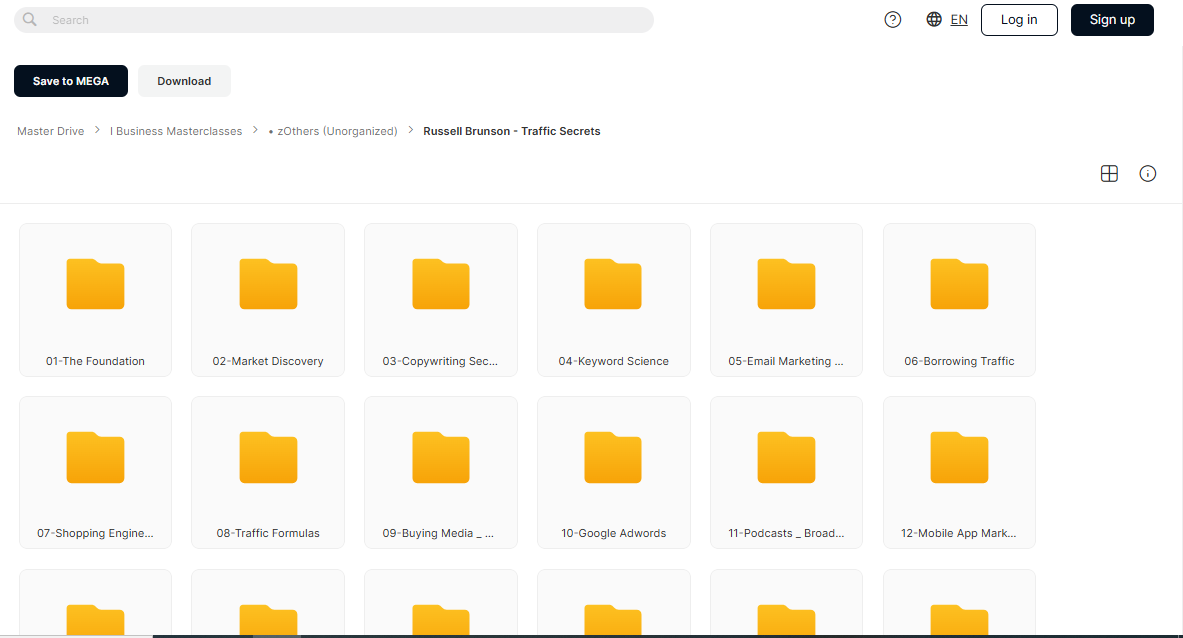The image size is (1183, 638).
Task: Navigate to I Business Masterclasses breadcrumb
Action: tap(176, 131)
